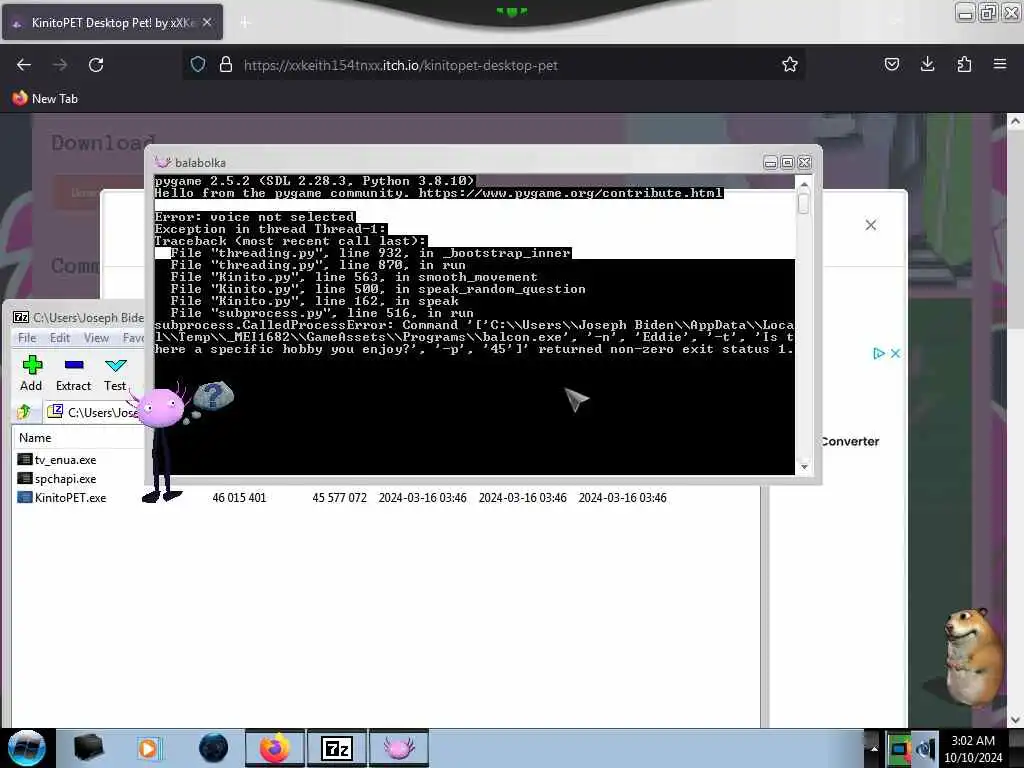1024x768 pixels.
Task: Click Add in 7-Zip toolbar
Action: [x=31, y=374]
